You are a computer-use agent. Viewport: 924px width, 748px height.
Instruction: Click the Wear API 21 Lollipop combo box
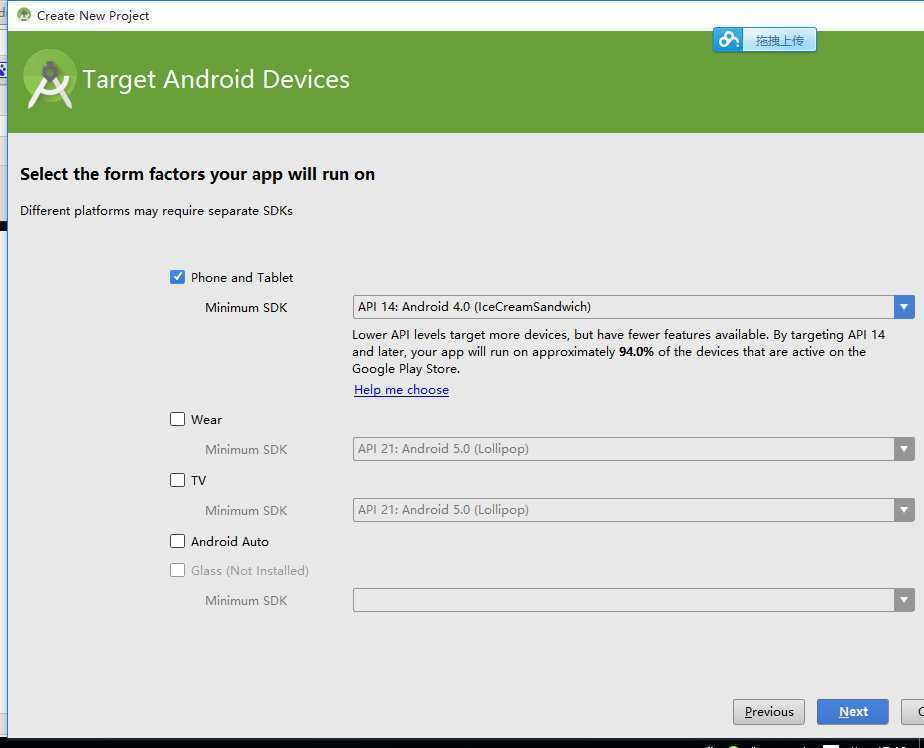click(633, 449)
